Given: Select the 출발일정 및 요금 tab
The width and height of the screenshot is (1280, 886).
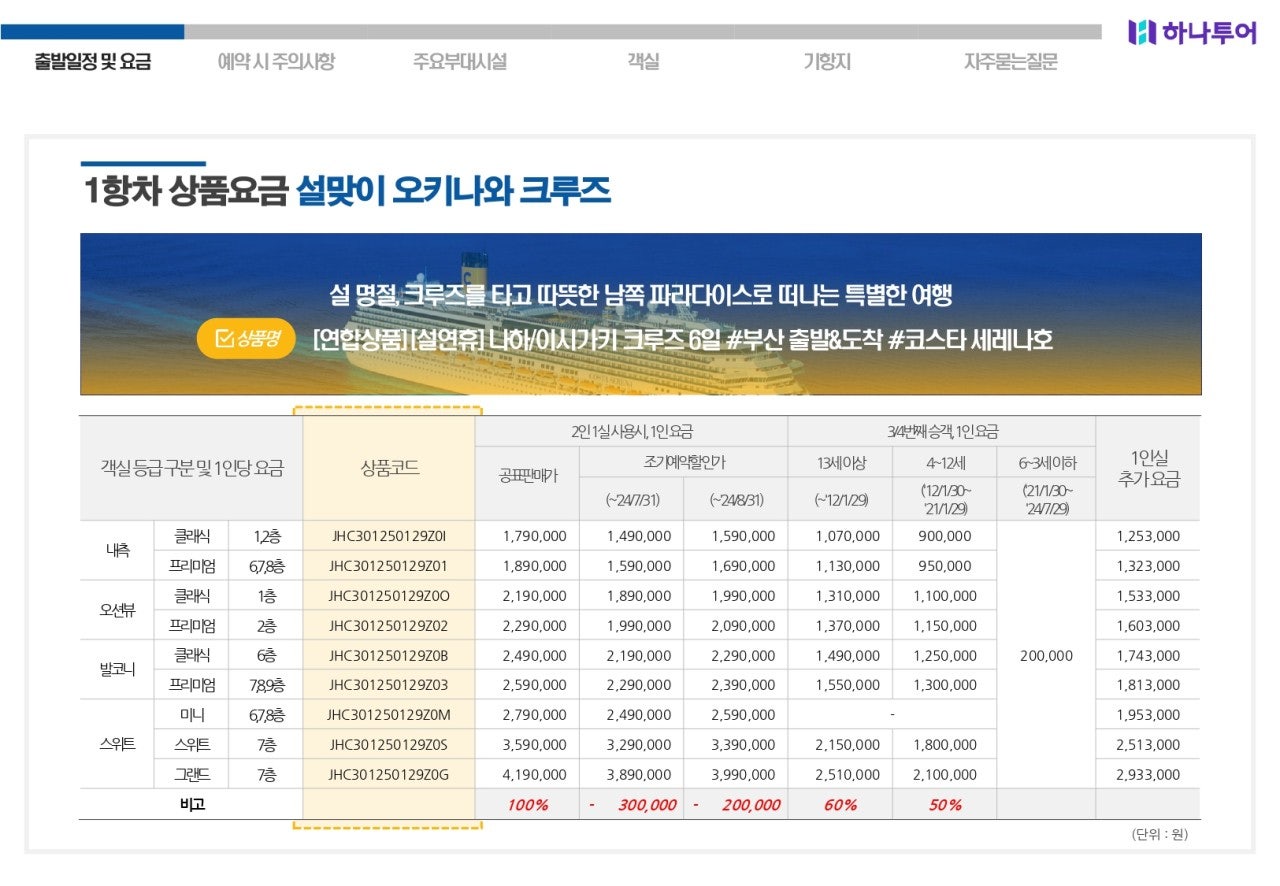Looking at the screenshot, I should coord(92,62).
